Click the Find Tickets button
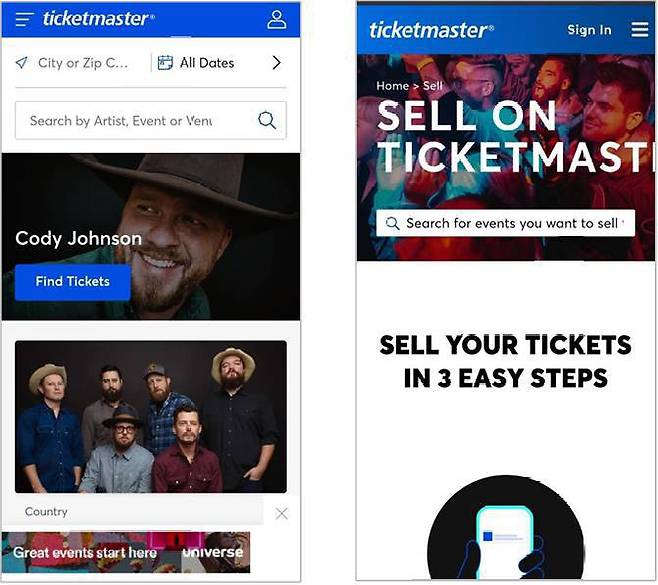Screen dimensions: 658x585 click(x=73, y=282)
